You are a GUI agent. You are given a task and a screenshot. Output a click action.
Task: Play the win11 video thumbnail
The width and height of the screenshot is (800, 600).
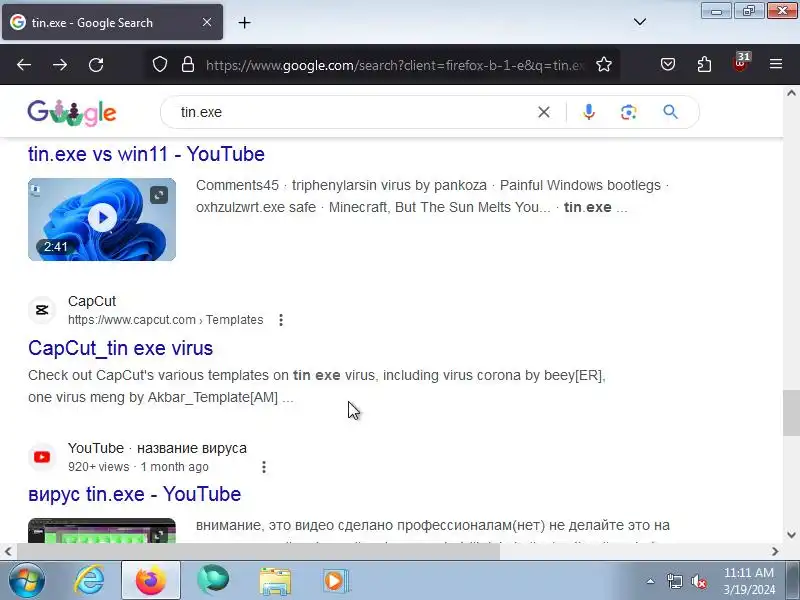coord(102,219)
